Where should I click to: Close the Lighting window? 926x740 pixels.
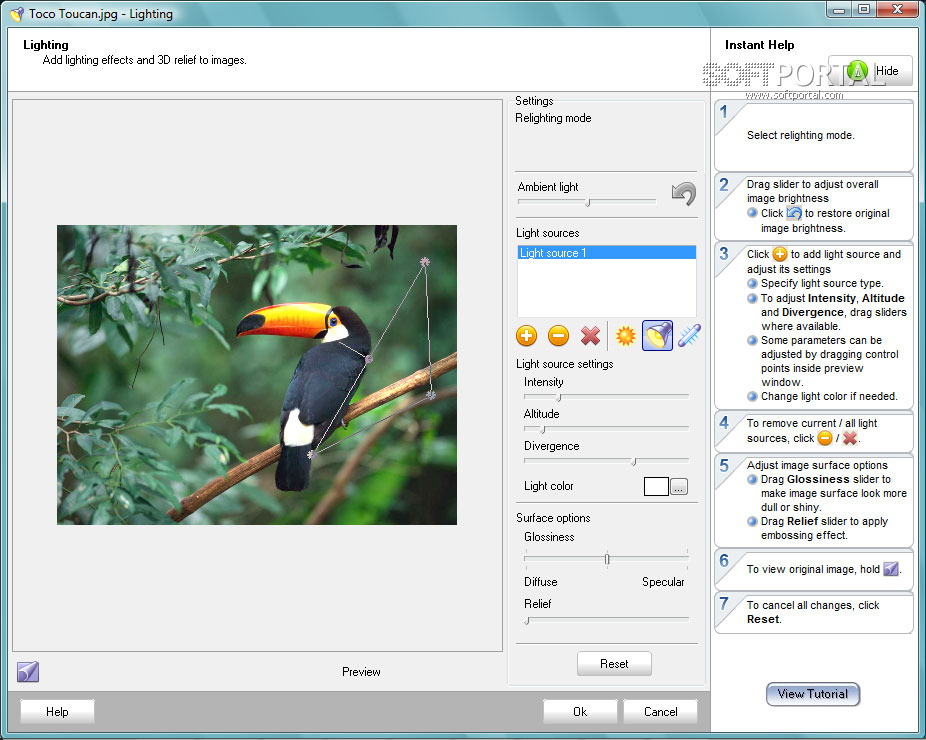pos(897,8)
